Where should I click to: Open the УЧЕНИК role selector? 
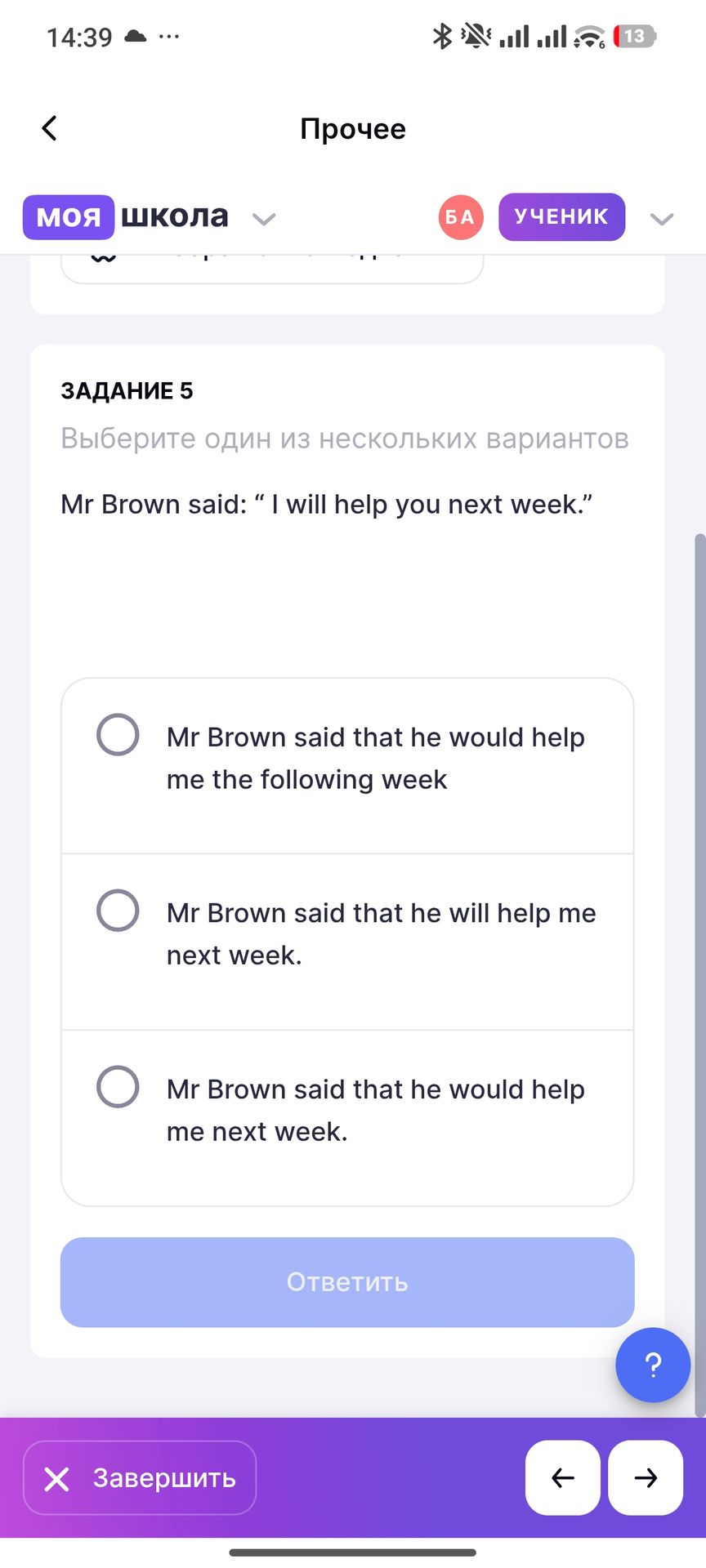561,217
